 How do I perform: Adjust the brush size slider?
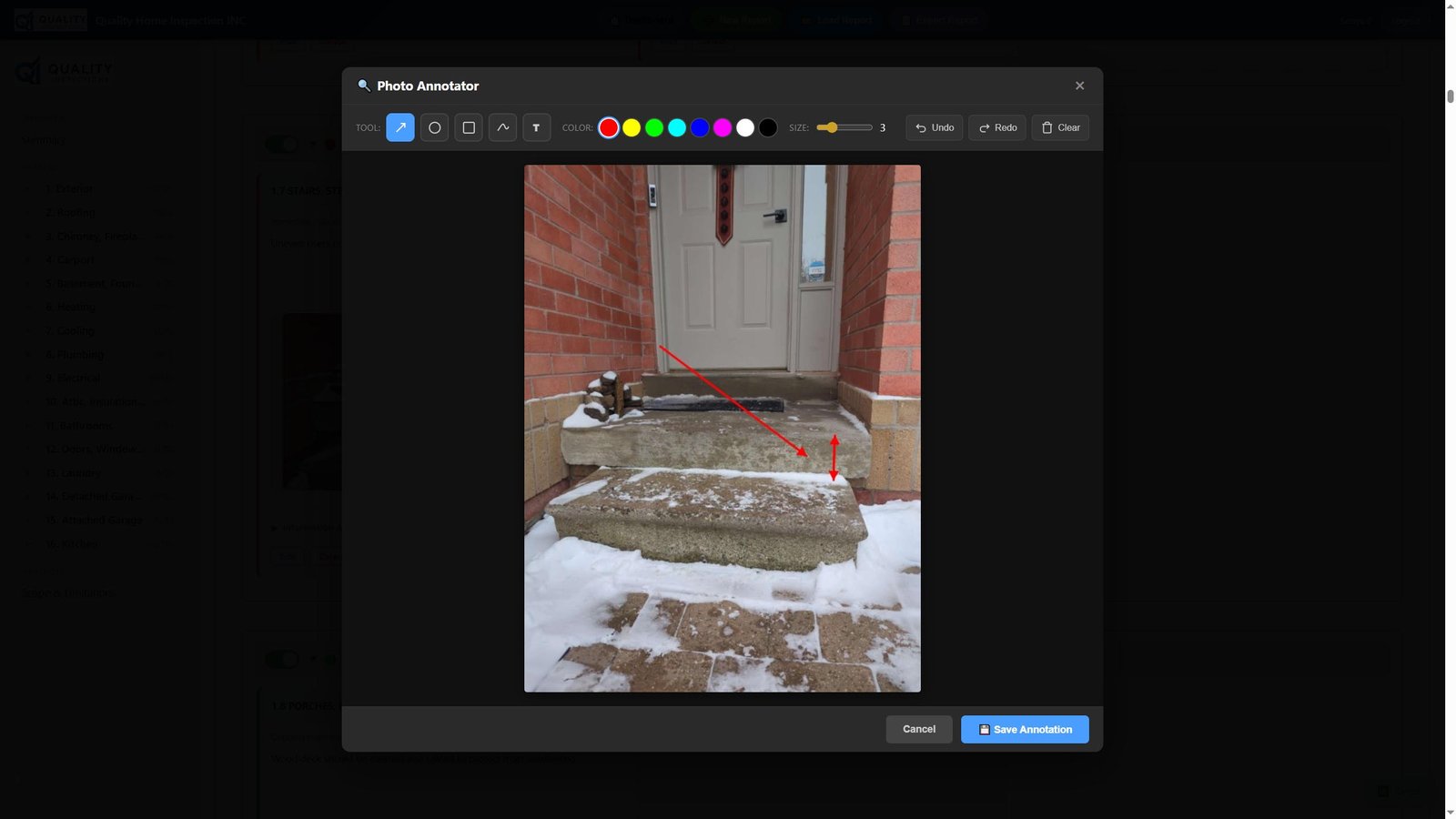pos(846,127)
